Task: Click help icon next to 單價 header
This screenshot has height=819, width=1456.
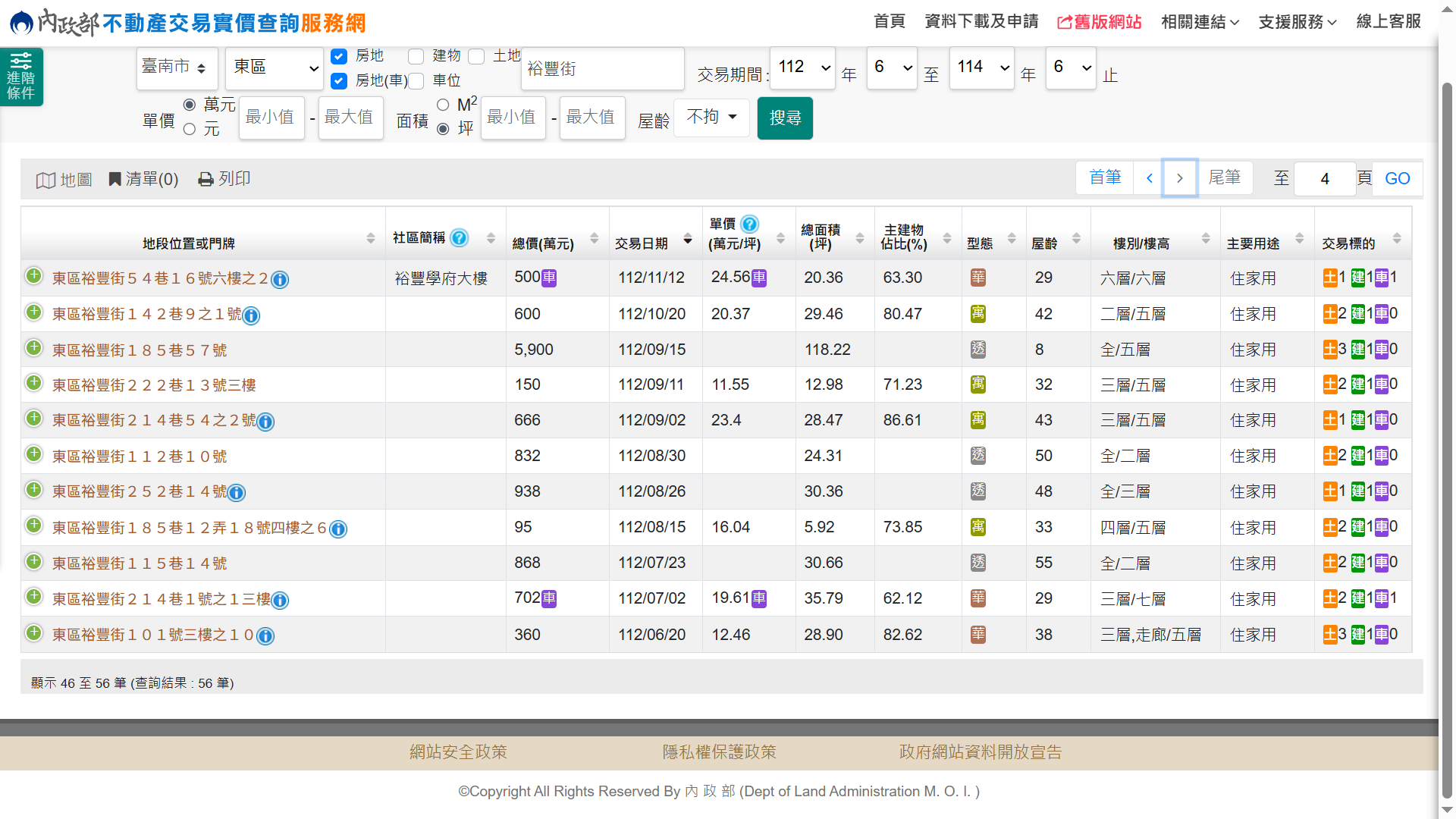Action: tap(749, 224)
